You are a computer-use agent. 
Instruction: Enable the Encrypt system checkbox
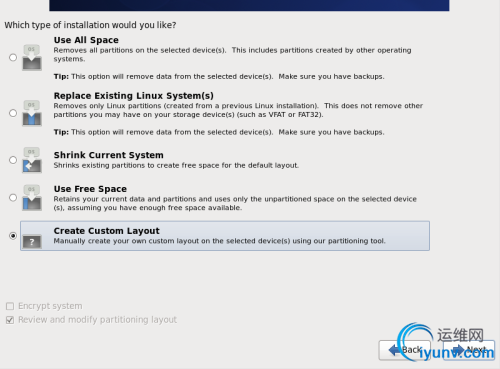tap(10, 306)
